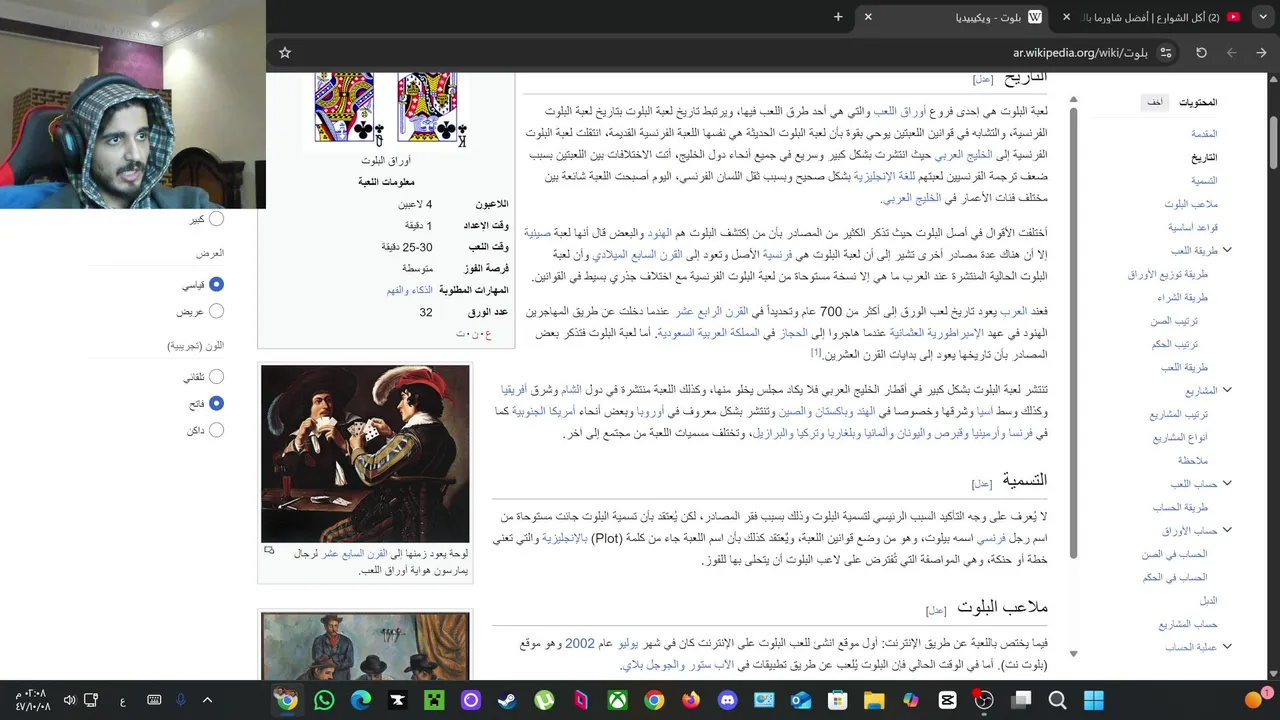
Task: Open the card players painting thumbnail
Action: tap(365, 453)
